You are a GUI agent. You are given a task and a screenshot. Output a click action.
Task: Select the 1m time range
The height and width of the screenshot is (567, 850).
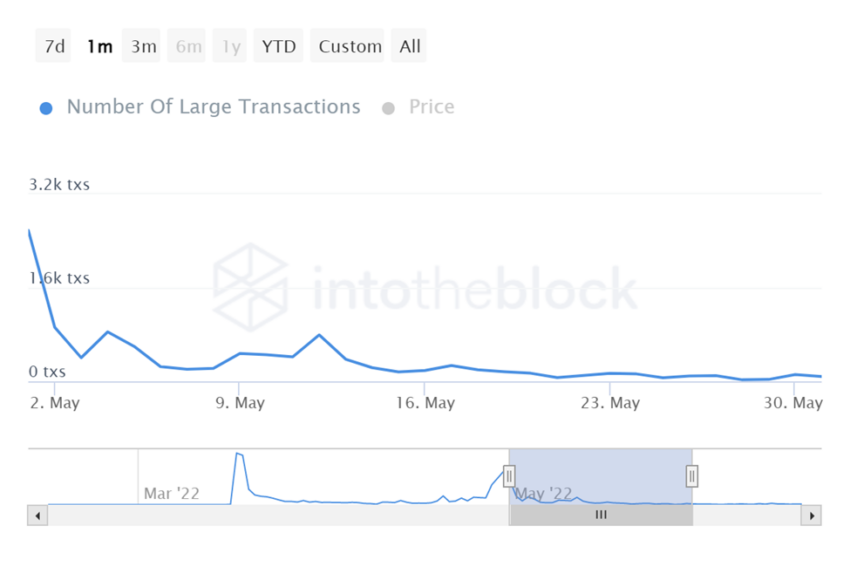(99, 46)
